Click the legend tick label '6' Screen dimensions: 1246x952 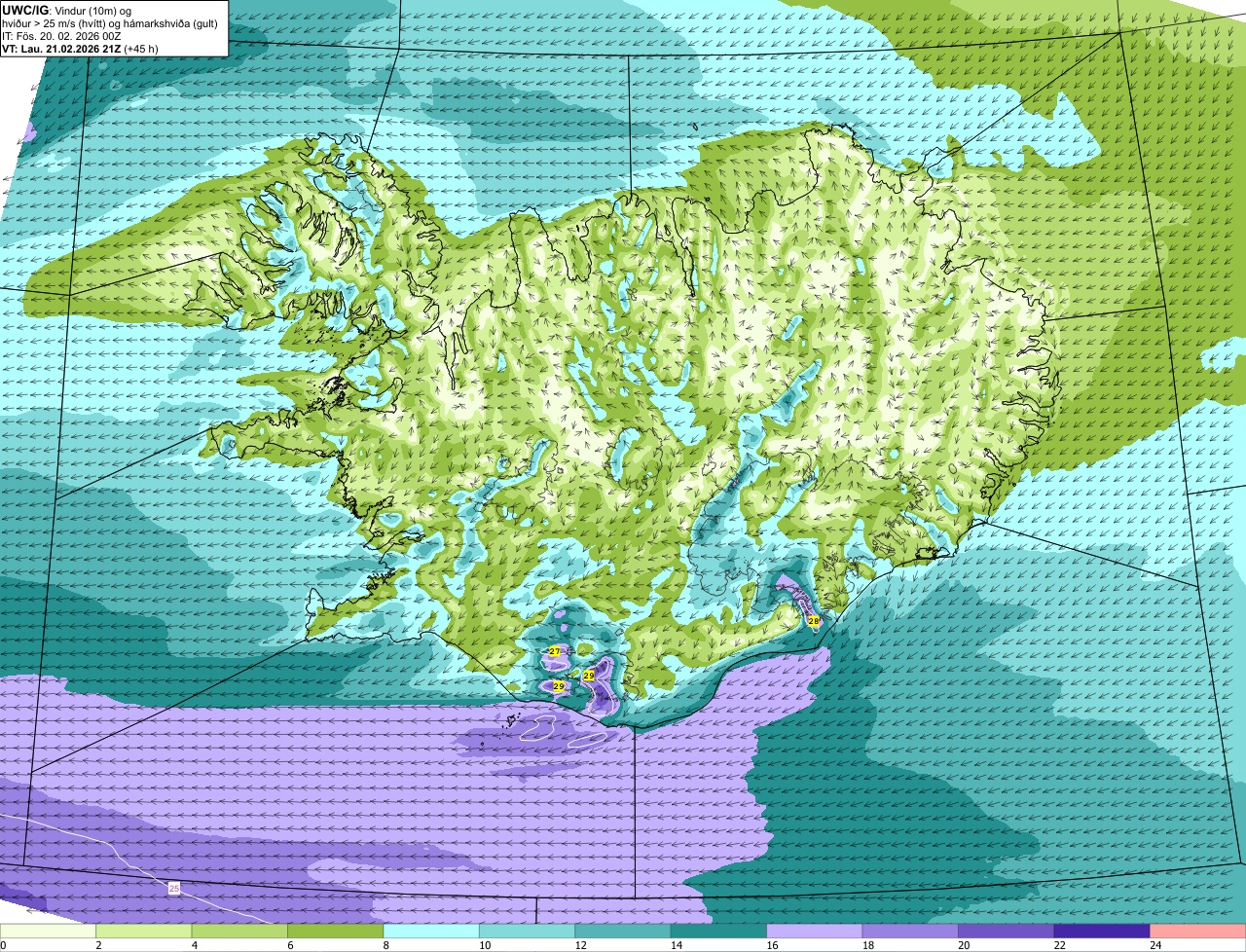tap(288, 944)
